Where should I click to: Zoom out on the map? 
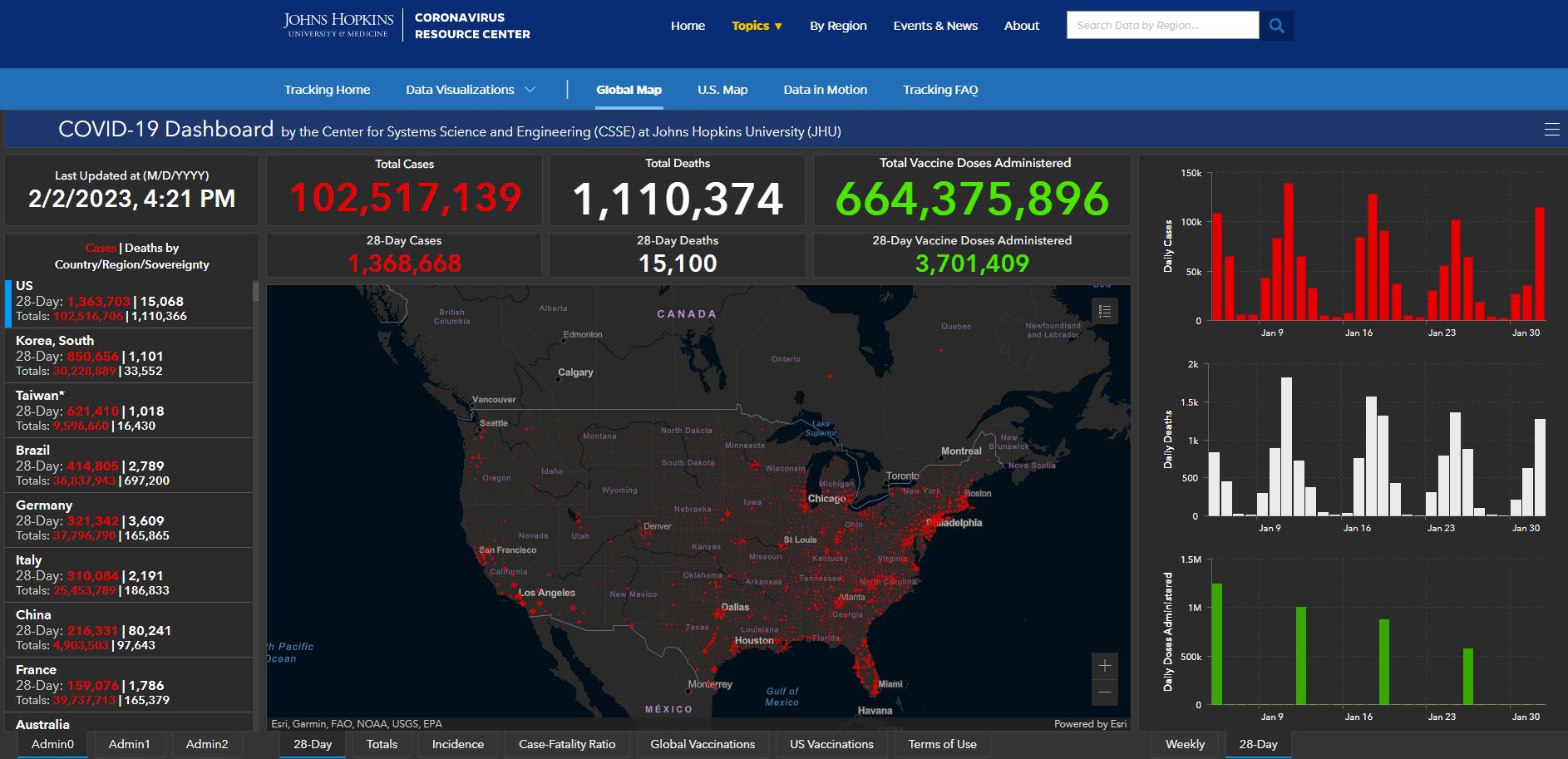1105,692
